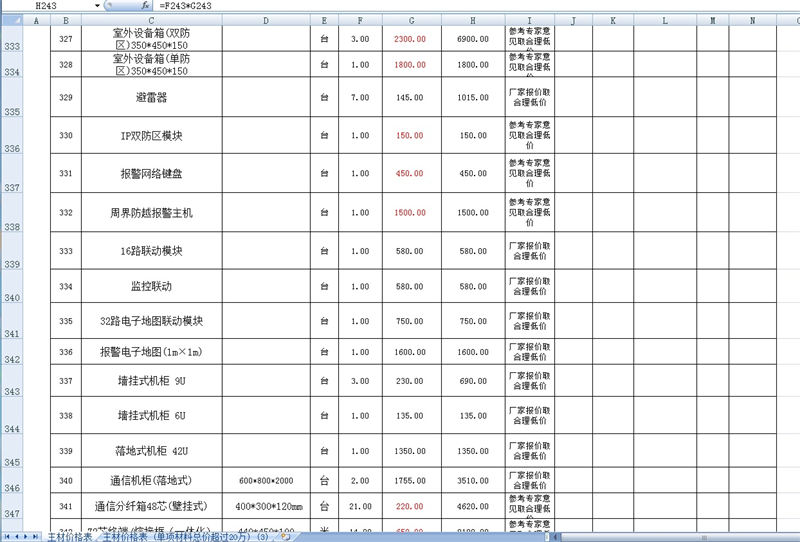Click cell containing 16路联动模块
The width and height of the screenshot is (800, 542).
[x=152, y=251]
